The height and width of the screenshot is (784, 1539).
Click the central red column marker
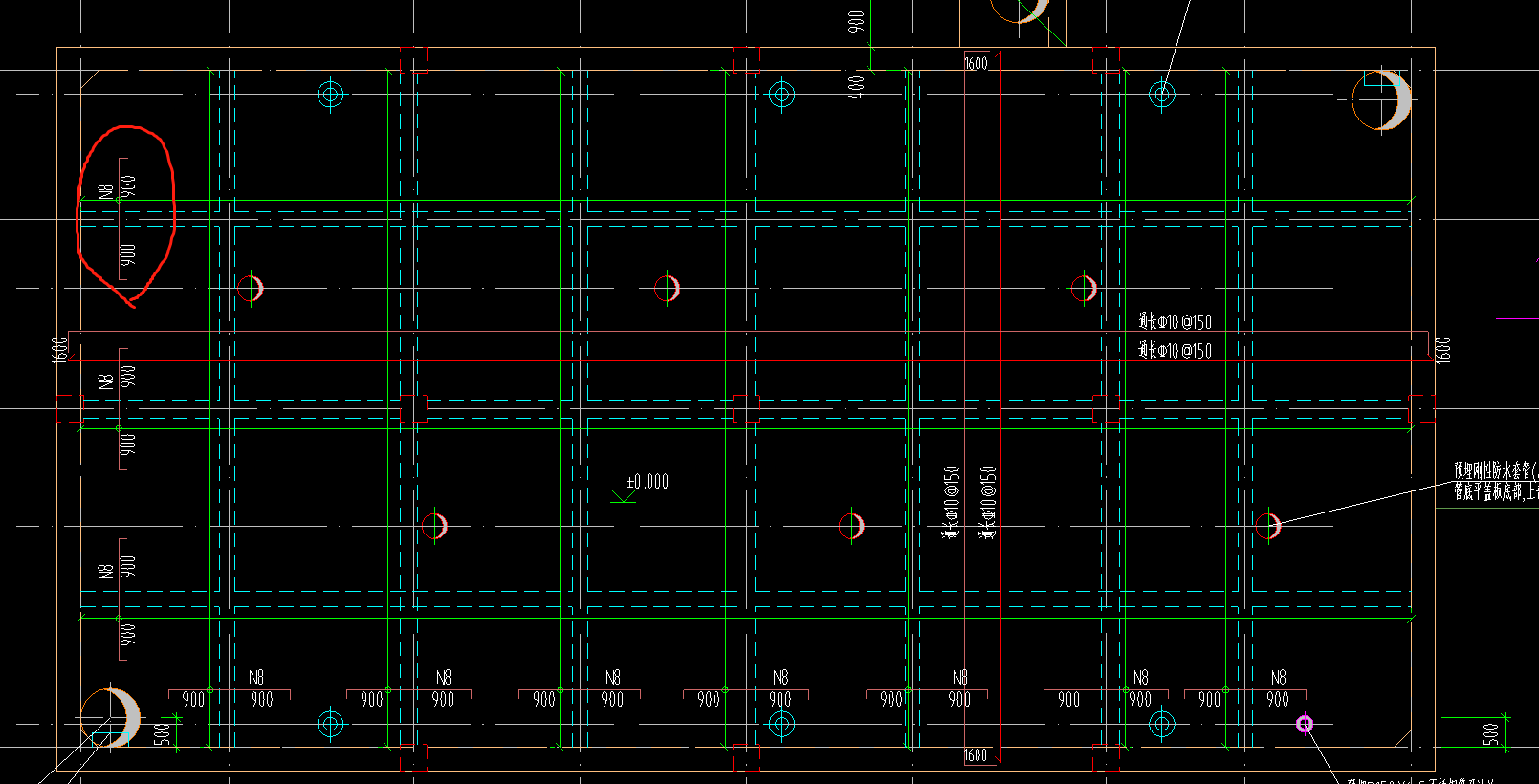click(x=746, y=408)
